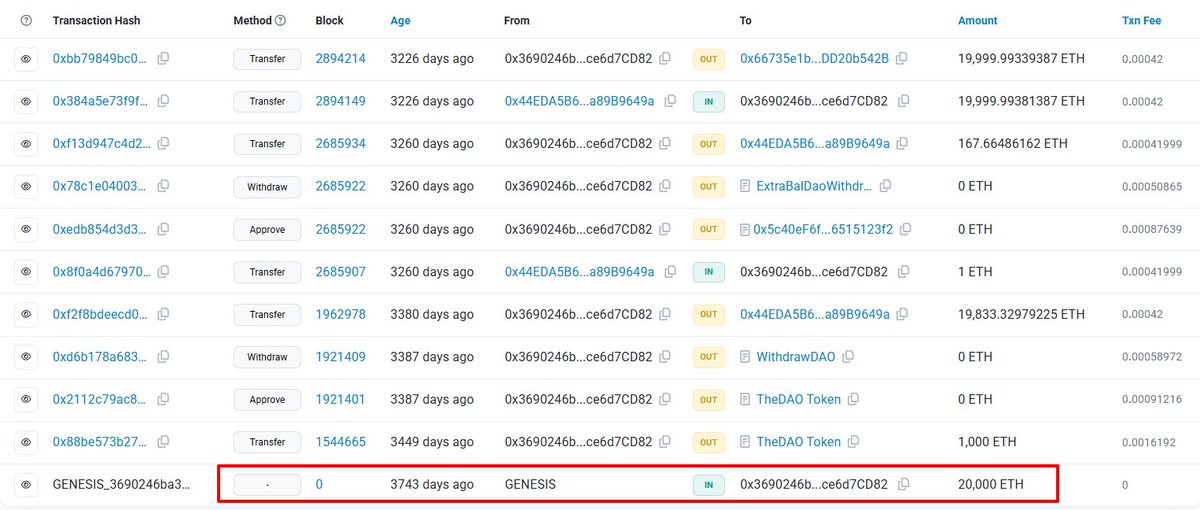This screenshot has height=510, width=1200.
Task: Click the GENESIS_3690246ba3 hash text
Action: (x=121, y=484)
